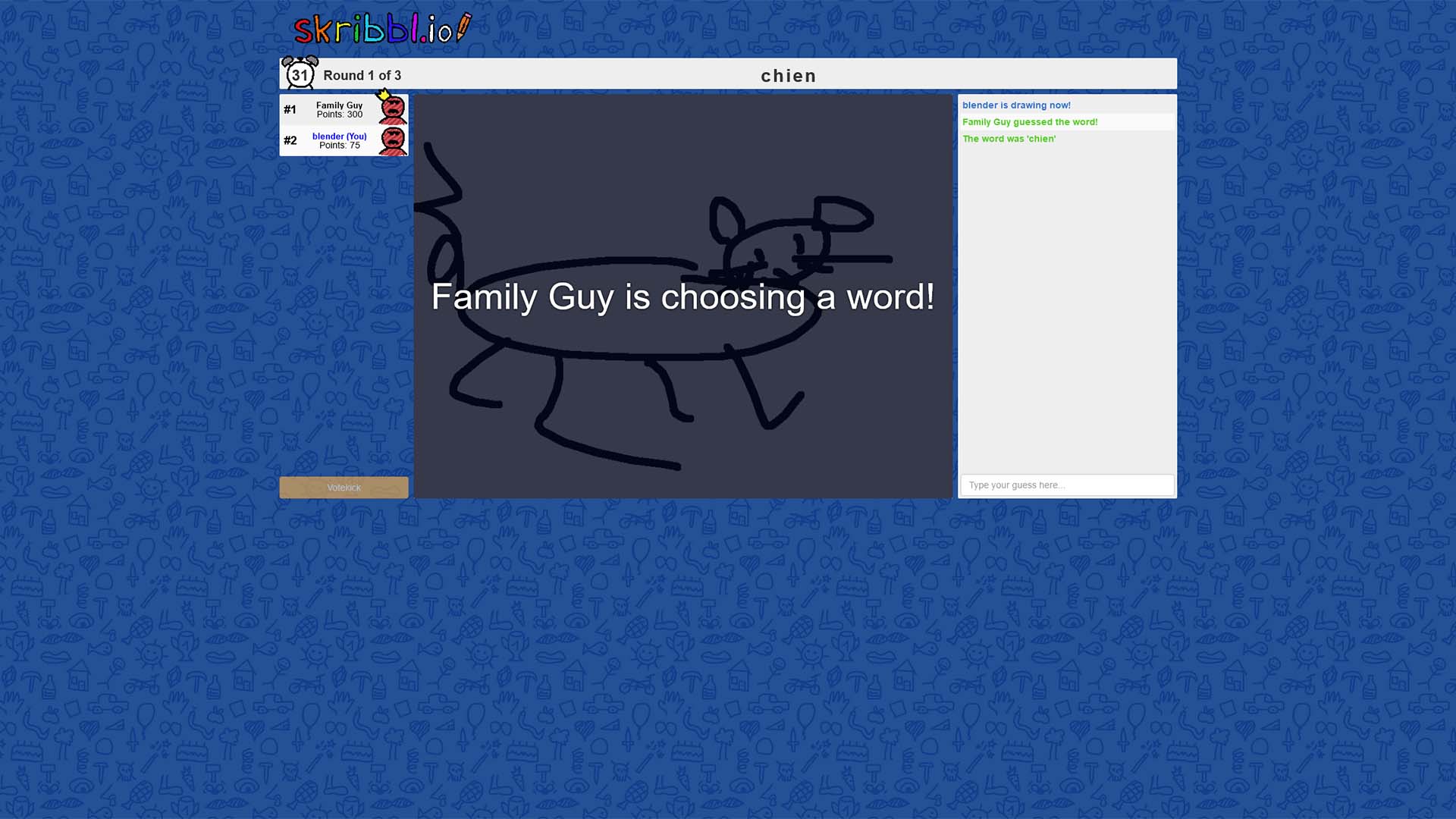Click 'Family Guy guessed the word!' message
1456x819 pixels.
point(1030,122)
